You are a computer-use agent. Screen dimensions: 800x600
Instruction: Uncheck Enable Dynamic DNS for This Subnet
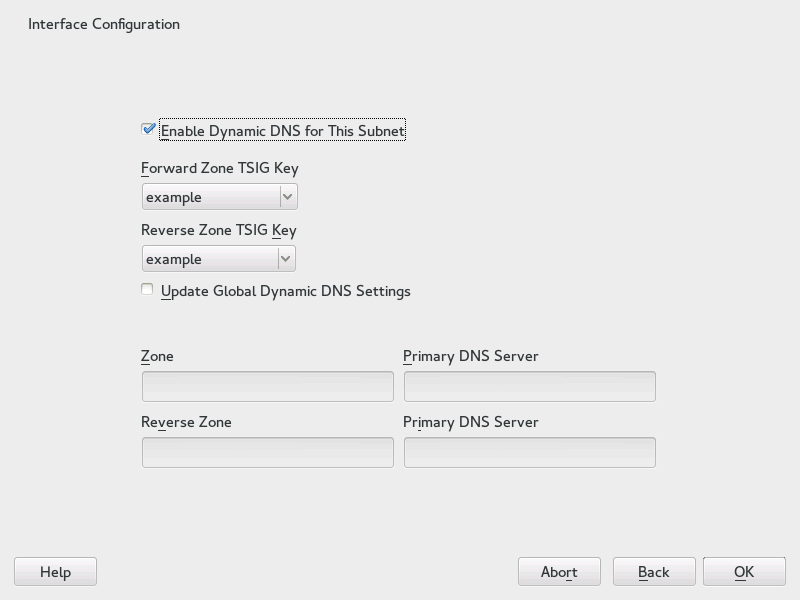coord(148,129)
